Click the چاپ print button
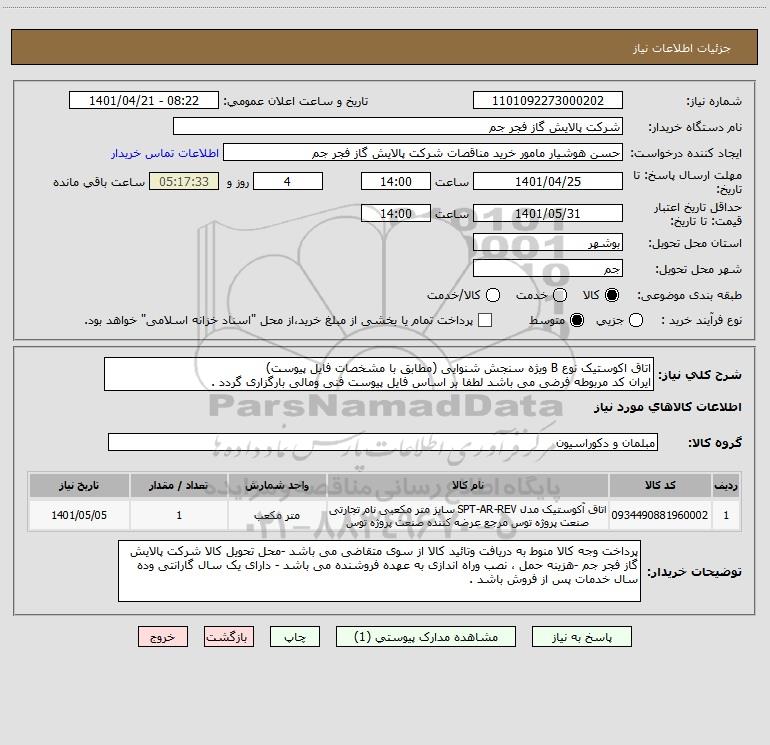 295,637
